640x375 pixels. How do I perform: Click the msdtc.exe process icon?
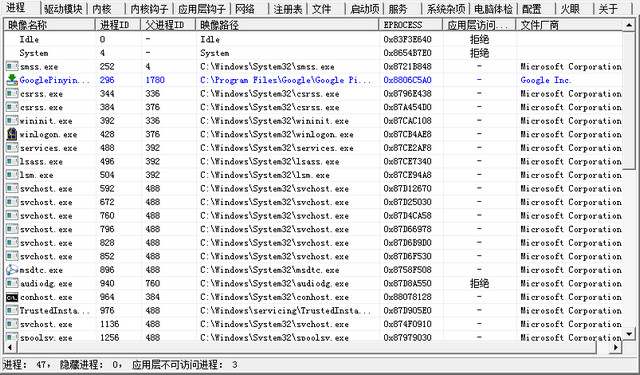12,270
